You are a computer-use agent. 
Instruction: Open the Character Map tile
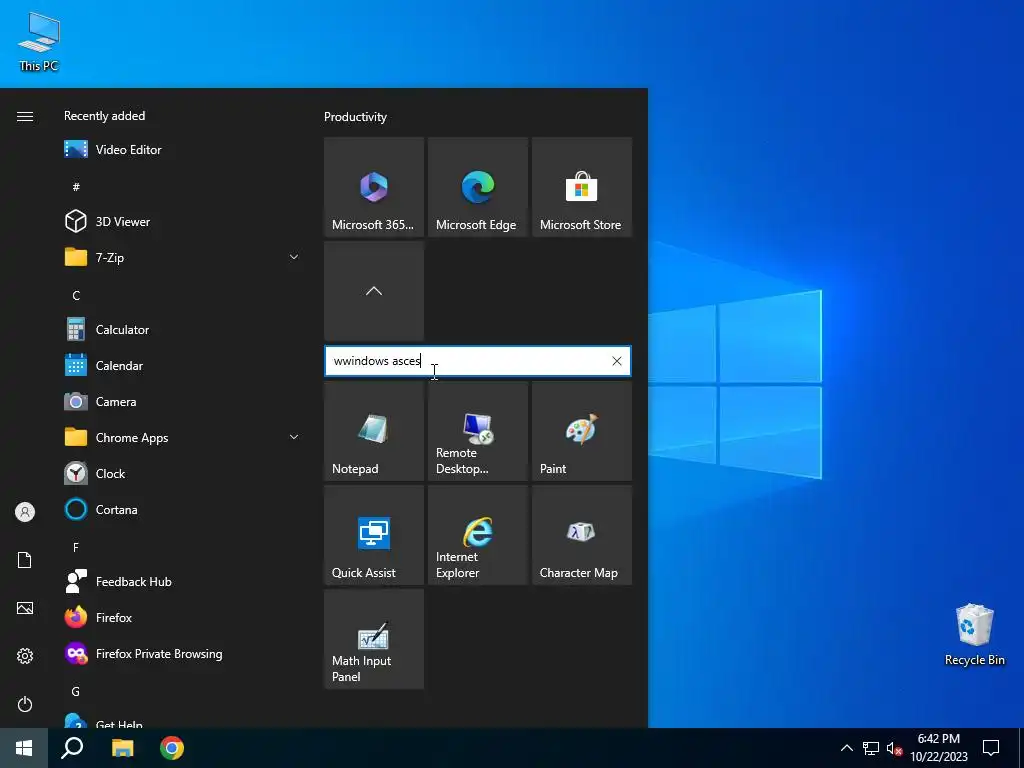click(x=582, y=535)
